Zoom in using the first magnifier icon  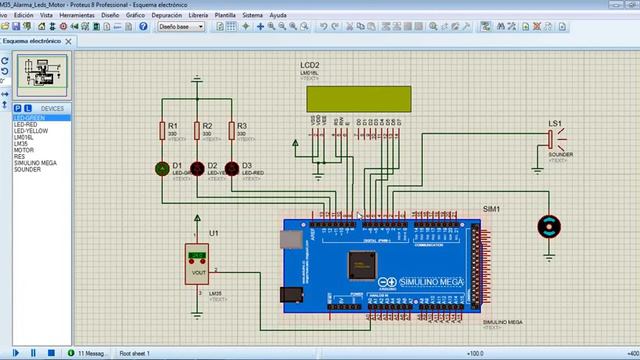pos(271,27)
